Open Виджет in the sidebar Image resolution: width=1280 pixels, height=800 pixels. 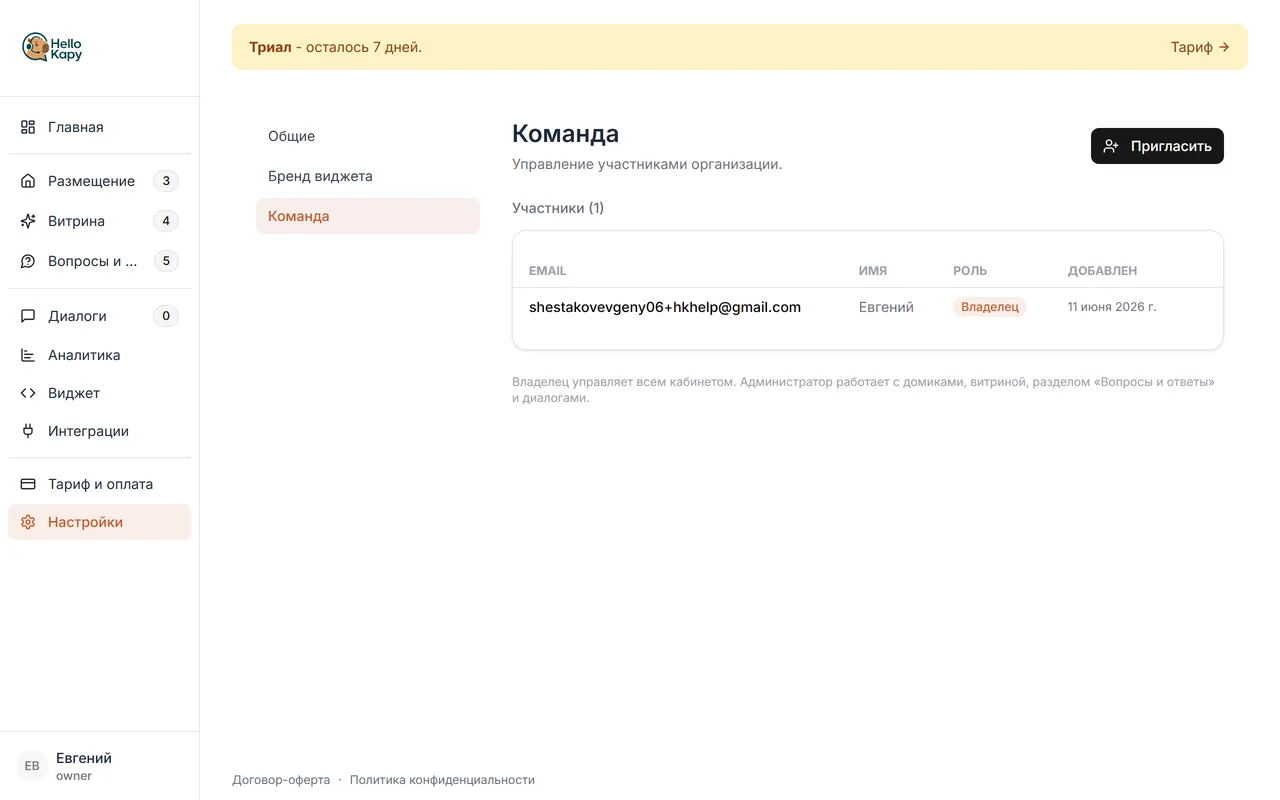(x=99, y=393)
